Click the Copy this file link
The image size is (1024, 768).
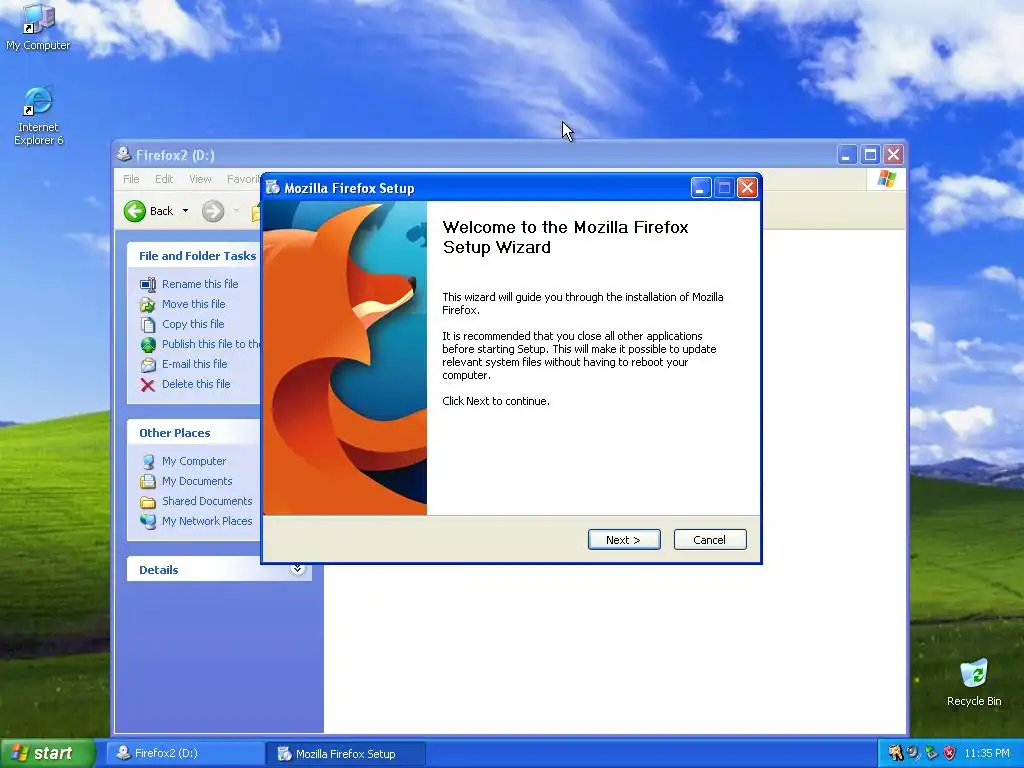[193, 325]
